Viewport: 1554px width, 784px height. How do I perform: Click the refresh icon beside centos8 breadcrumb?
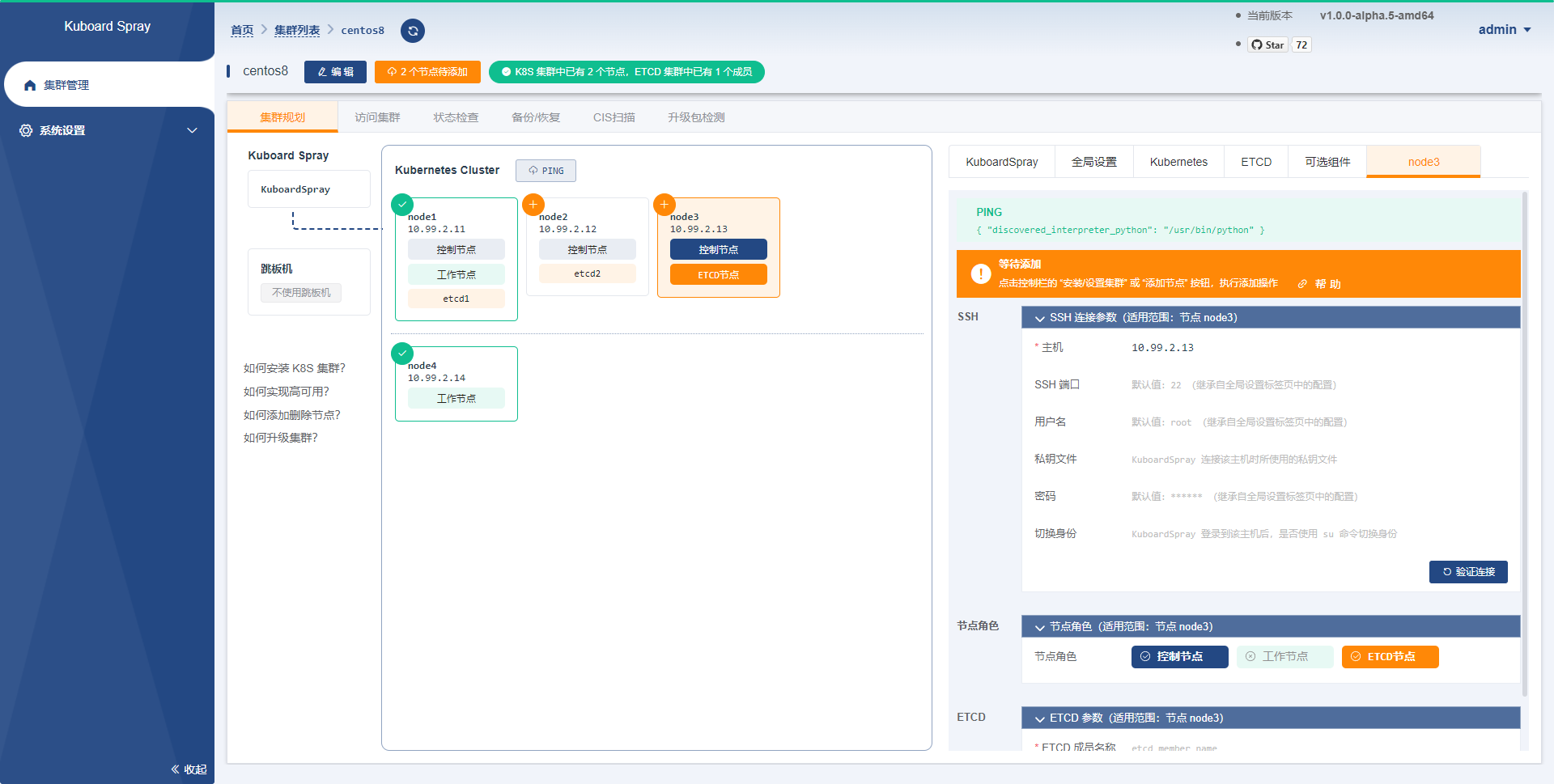(x=413, y=31)
